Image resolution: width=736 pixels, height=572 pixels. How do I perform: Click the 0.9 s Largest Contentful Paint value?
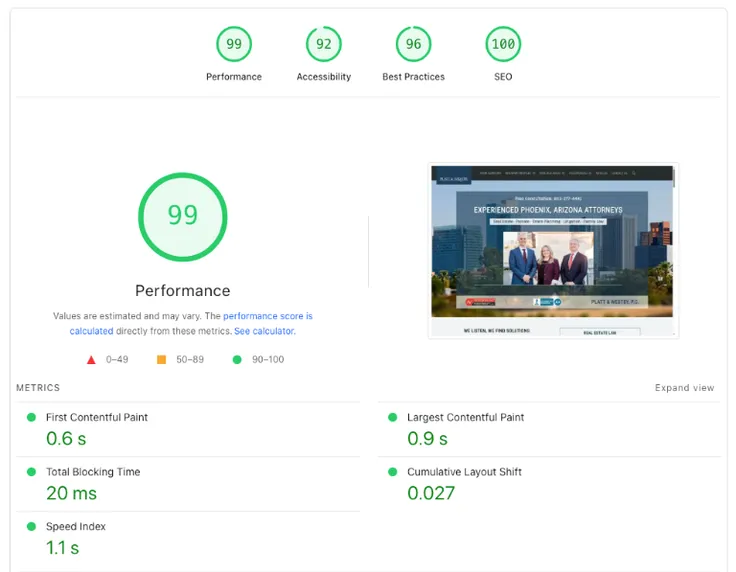[427, 438]
